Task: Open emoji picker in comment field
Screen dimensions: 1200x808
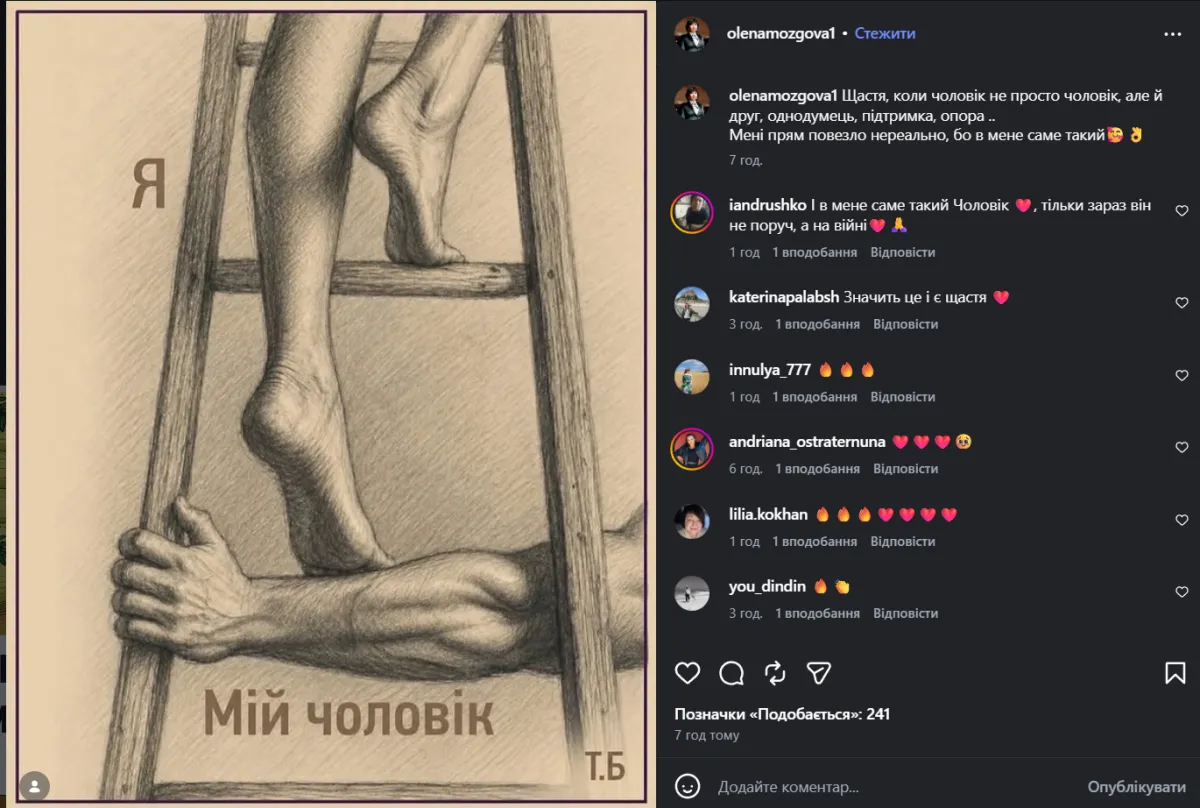Action: (x=687, y=786)
